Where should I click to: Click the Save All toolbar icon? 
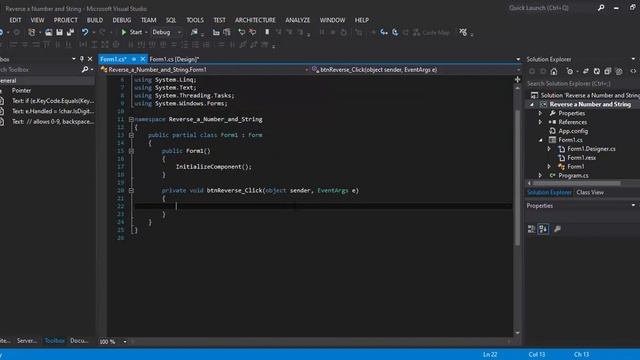coord(70,32)
